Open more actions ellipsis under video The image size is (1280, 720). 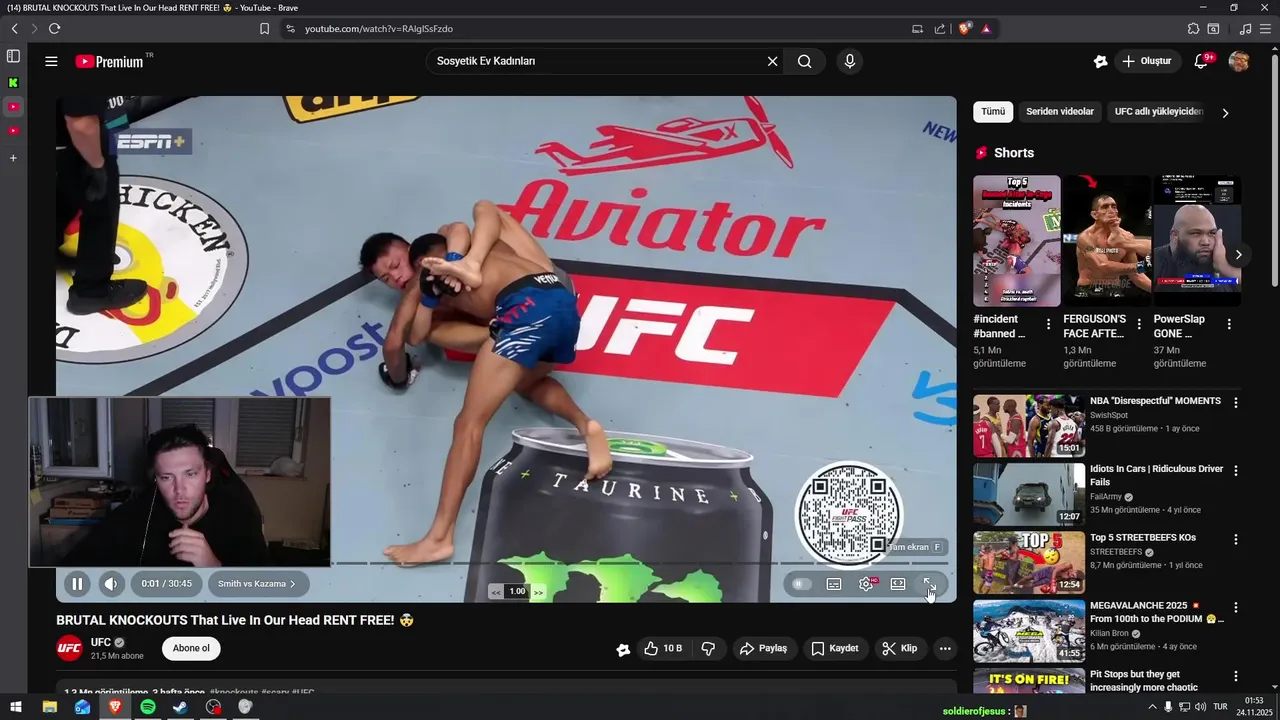[x=945, y=649]
